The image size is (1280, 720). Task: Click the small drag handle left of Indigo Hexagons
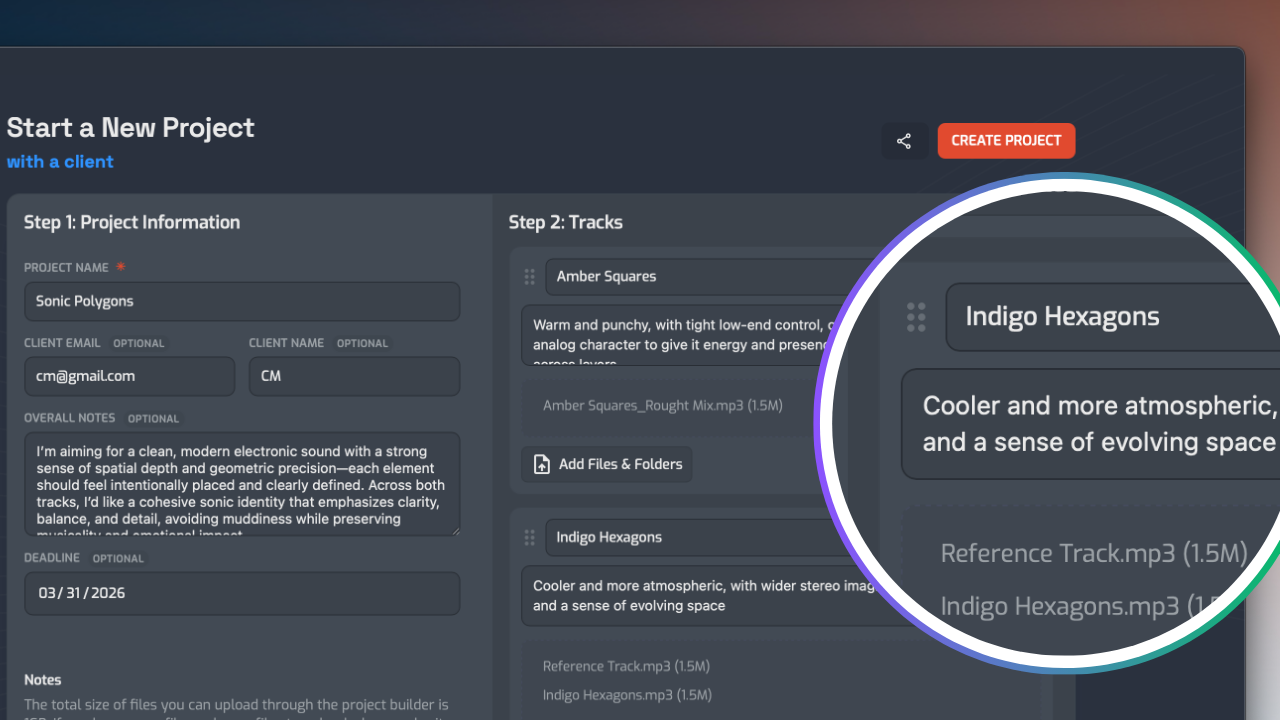(530, 538)
